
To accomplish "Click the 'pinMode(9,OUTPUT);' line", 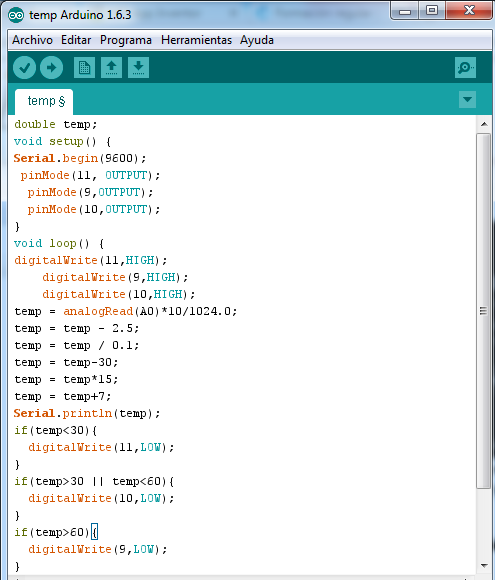I will pos(90,193).
